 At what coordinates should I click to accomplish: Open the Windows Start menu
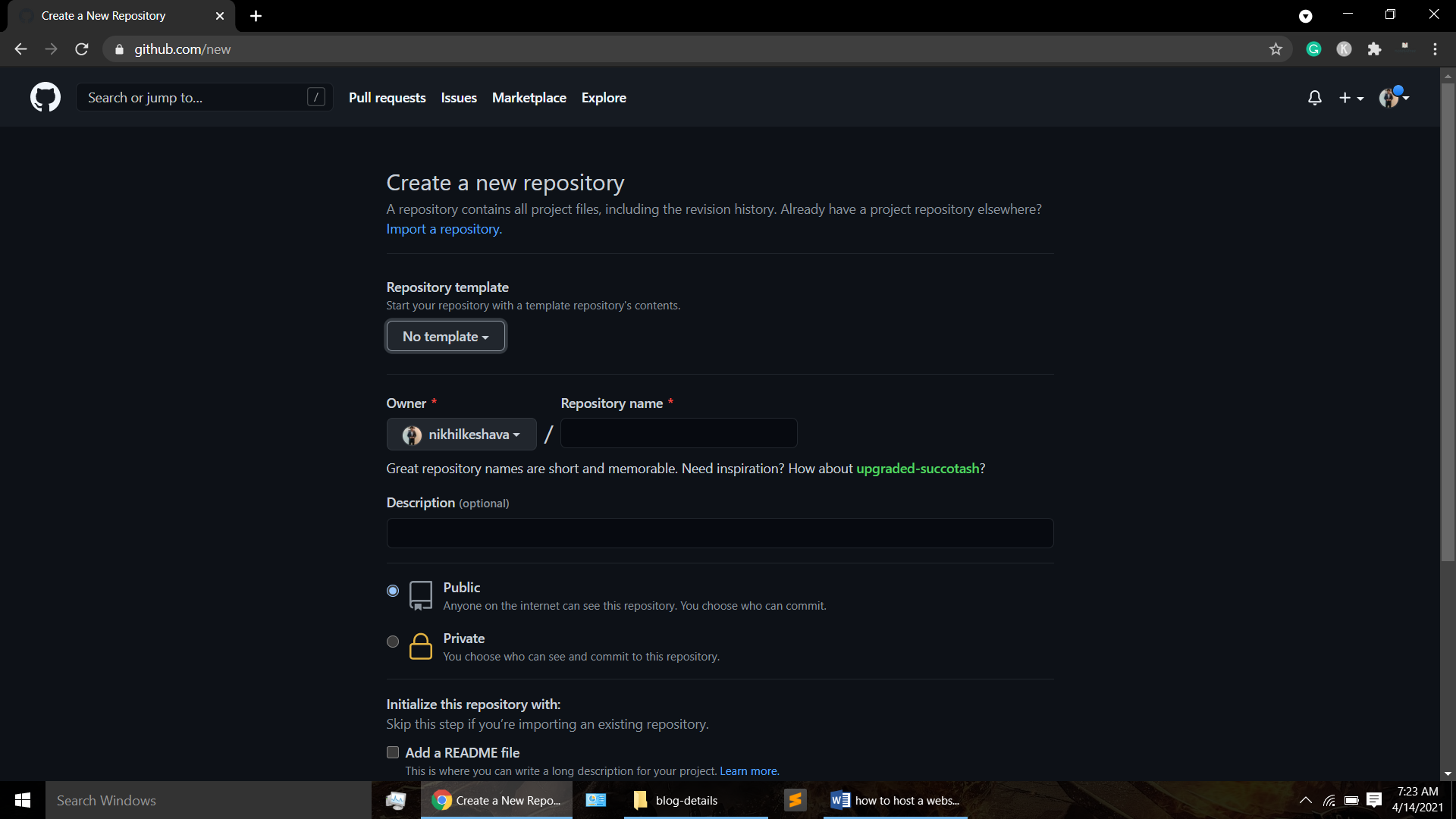[x=23, y=800]
